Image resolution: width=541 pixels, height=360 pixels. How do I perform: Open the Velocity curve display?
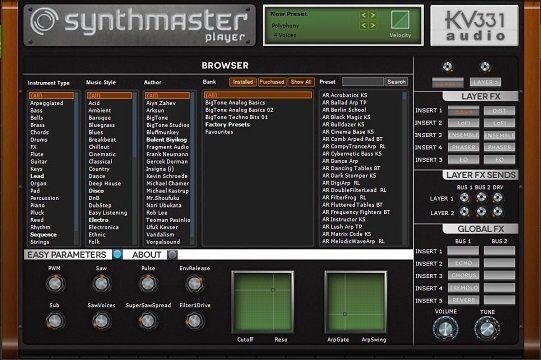(x=400, y=19)
